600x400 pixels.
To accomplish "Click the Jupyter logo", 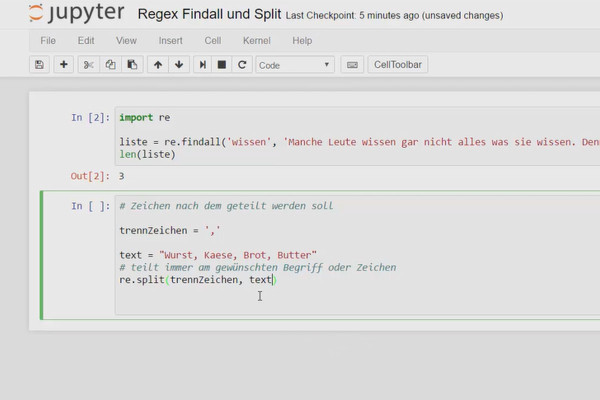I will (x=77, y=13).
